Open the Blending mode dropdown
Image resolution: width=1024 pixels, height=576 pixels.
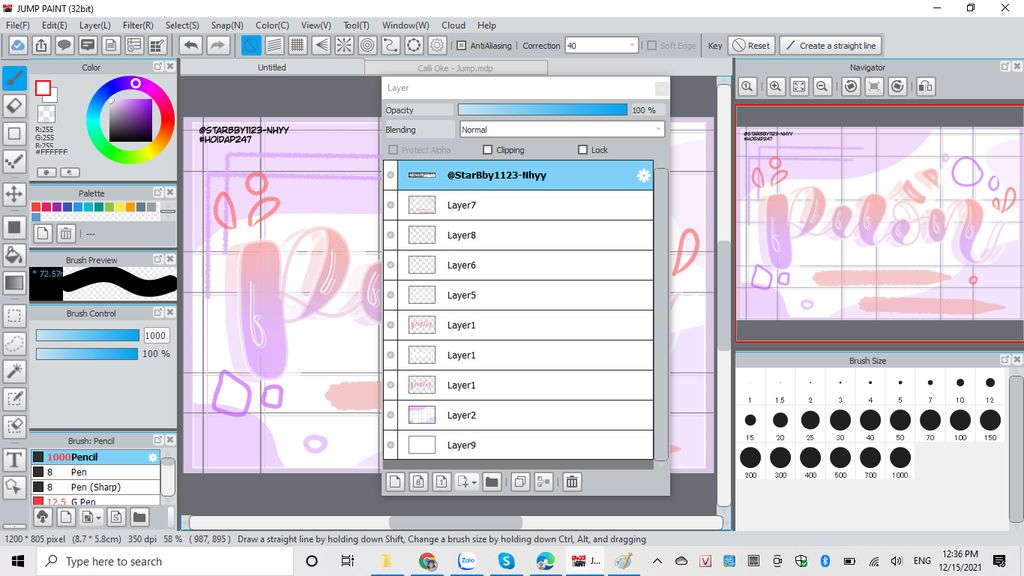(x=562, y=129)
